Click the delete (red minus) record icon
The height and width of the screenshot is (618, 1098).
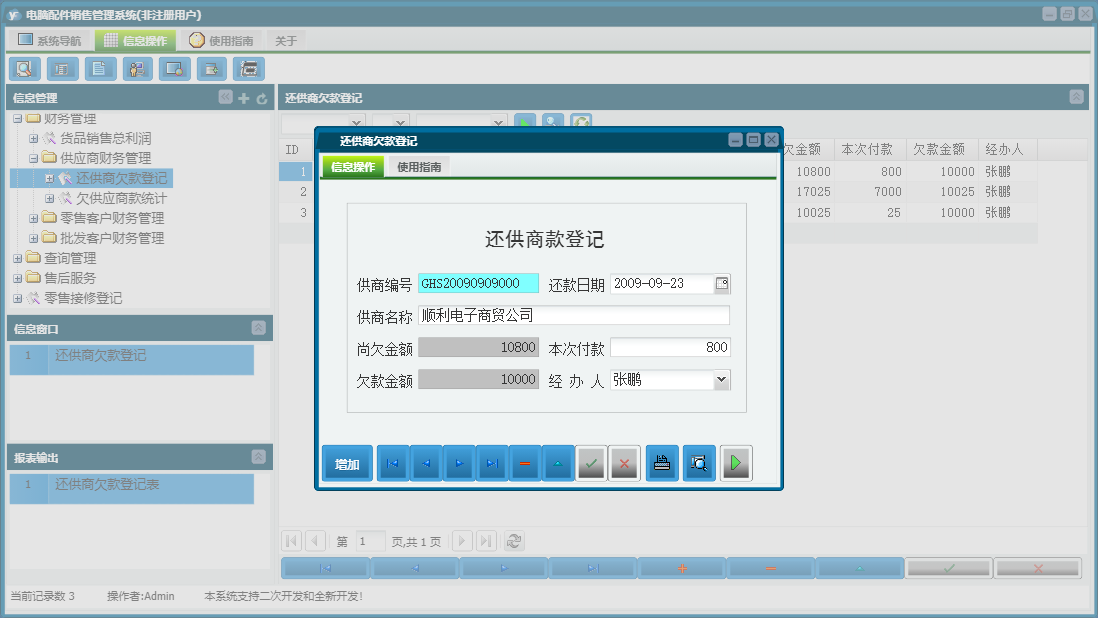point(524,462)
